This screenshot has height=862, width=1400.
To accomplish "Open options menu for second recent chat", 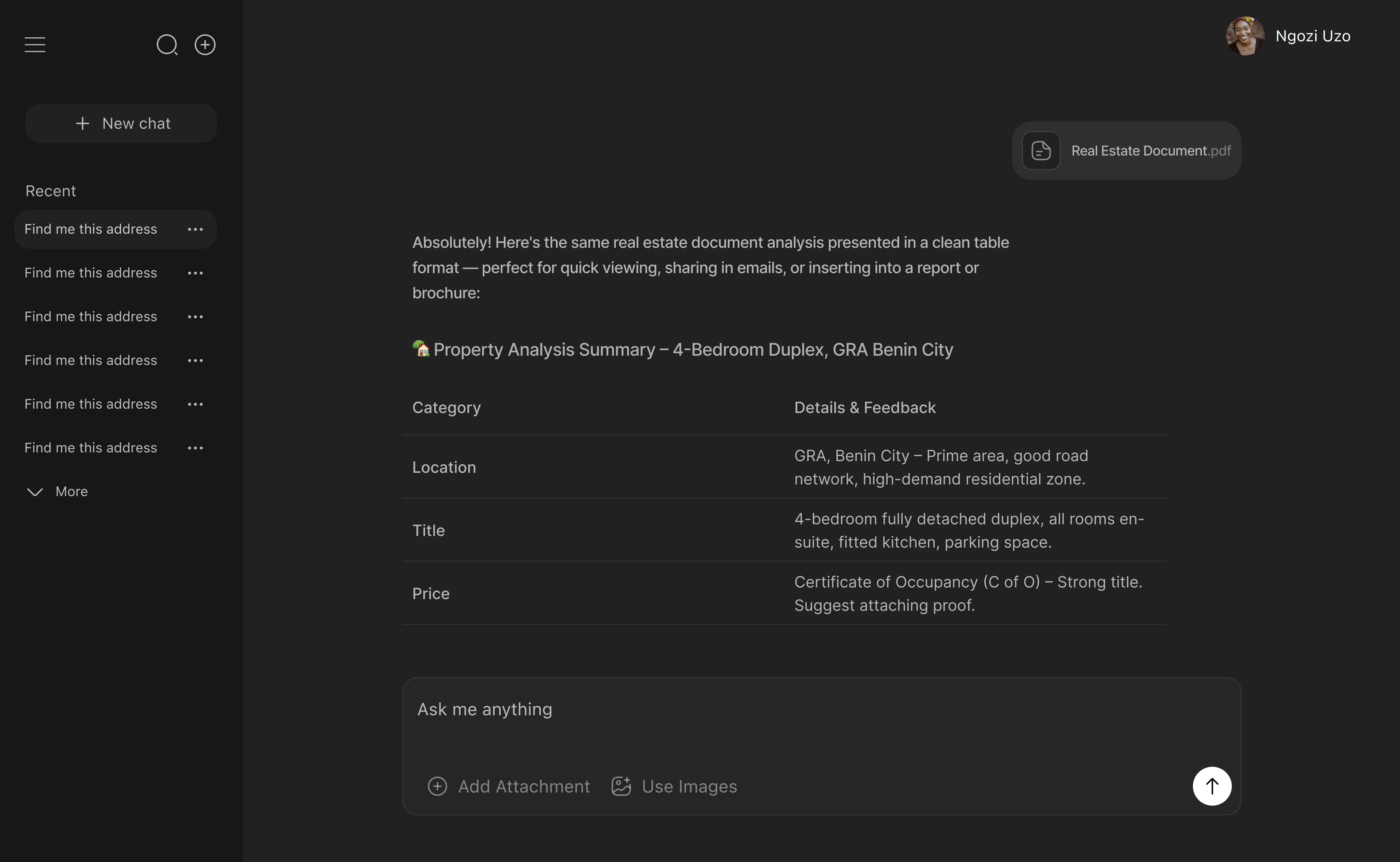I will 195,273.
